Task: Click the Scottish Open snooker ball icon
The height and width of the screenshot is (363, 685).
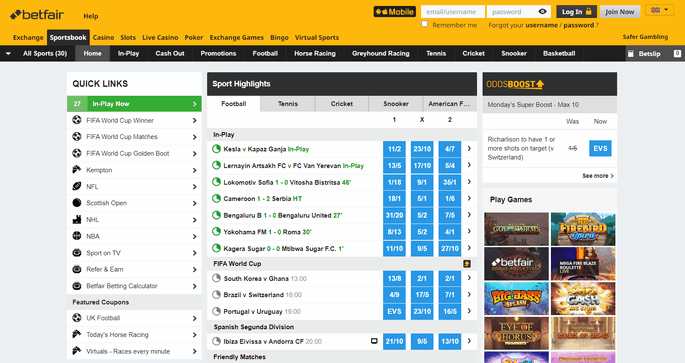Action: (77, 203)
